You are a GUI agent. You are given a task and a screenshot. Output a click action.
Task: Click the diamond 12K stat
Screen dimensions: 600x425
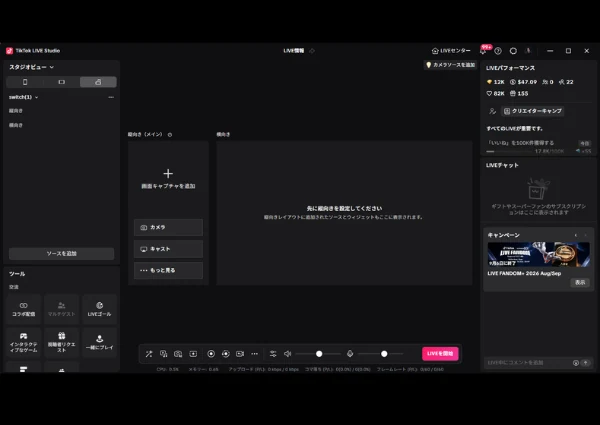click(496, 82)
